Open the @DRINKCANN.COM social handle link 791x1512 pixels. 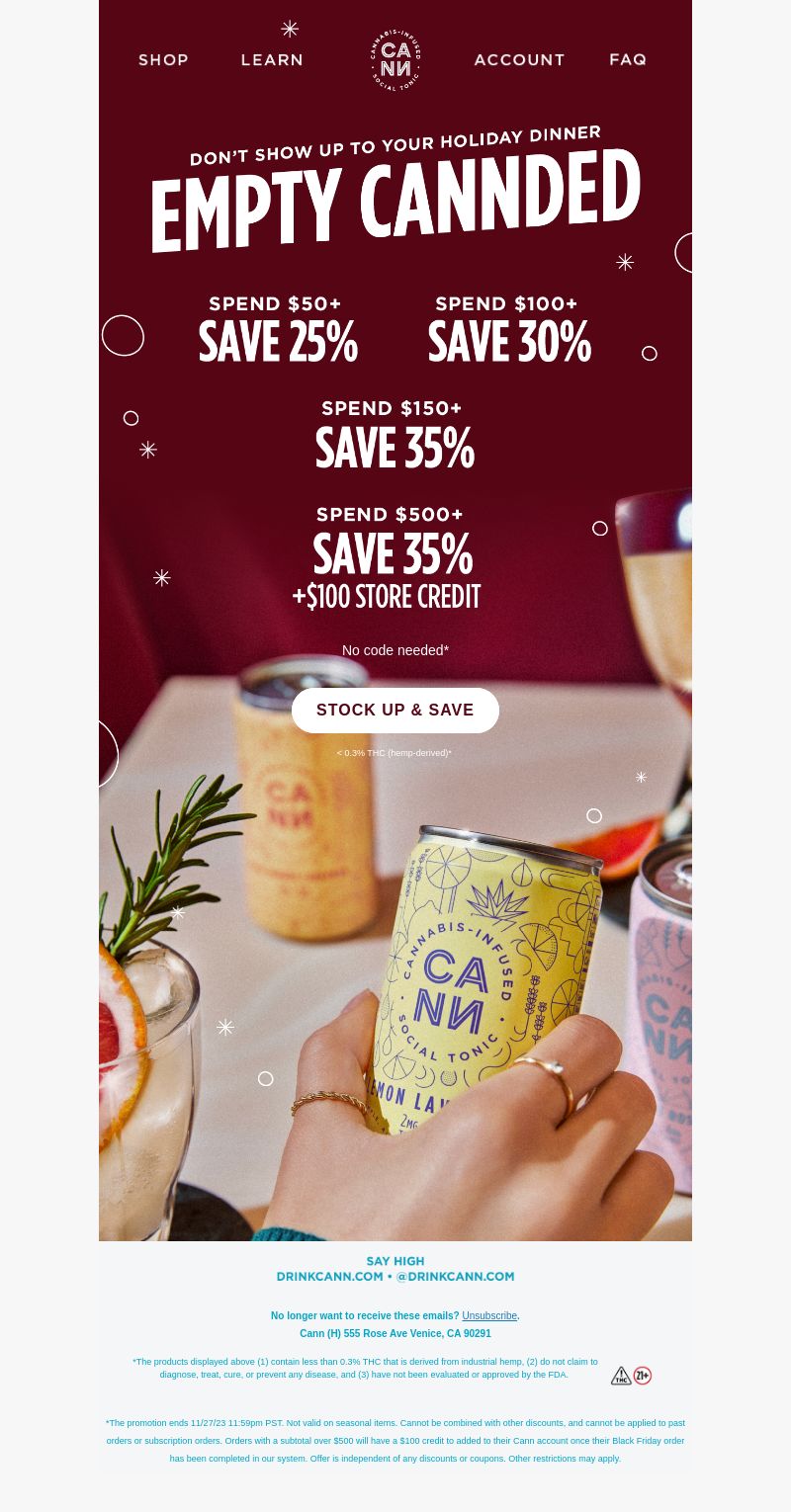point(455,1276)
